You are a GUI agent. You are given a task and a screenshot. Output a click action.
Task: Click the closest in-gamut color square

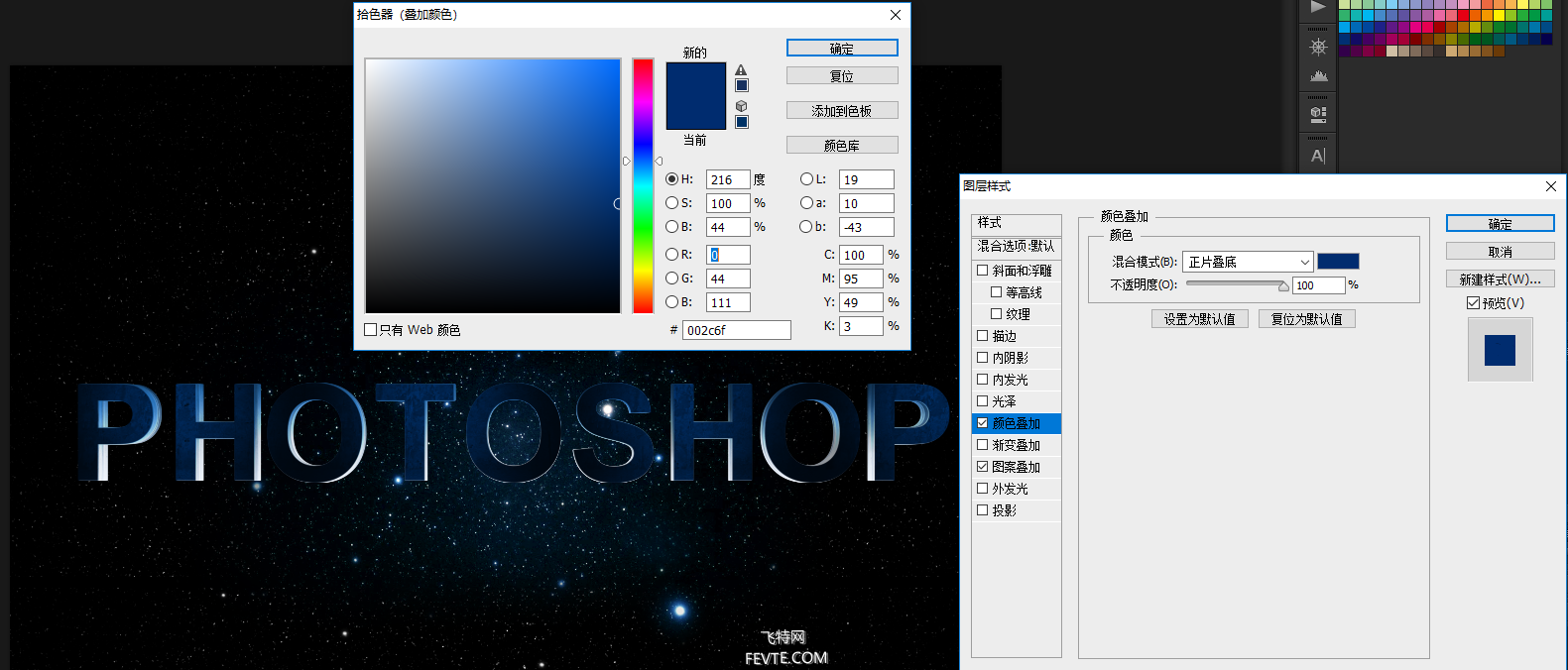point(742,85)
